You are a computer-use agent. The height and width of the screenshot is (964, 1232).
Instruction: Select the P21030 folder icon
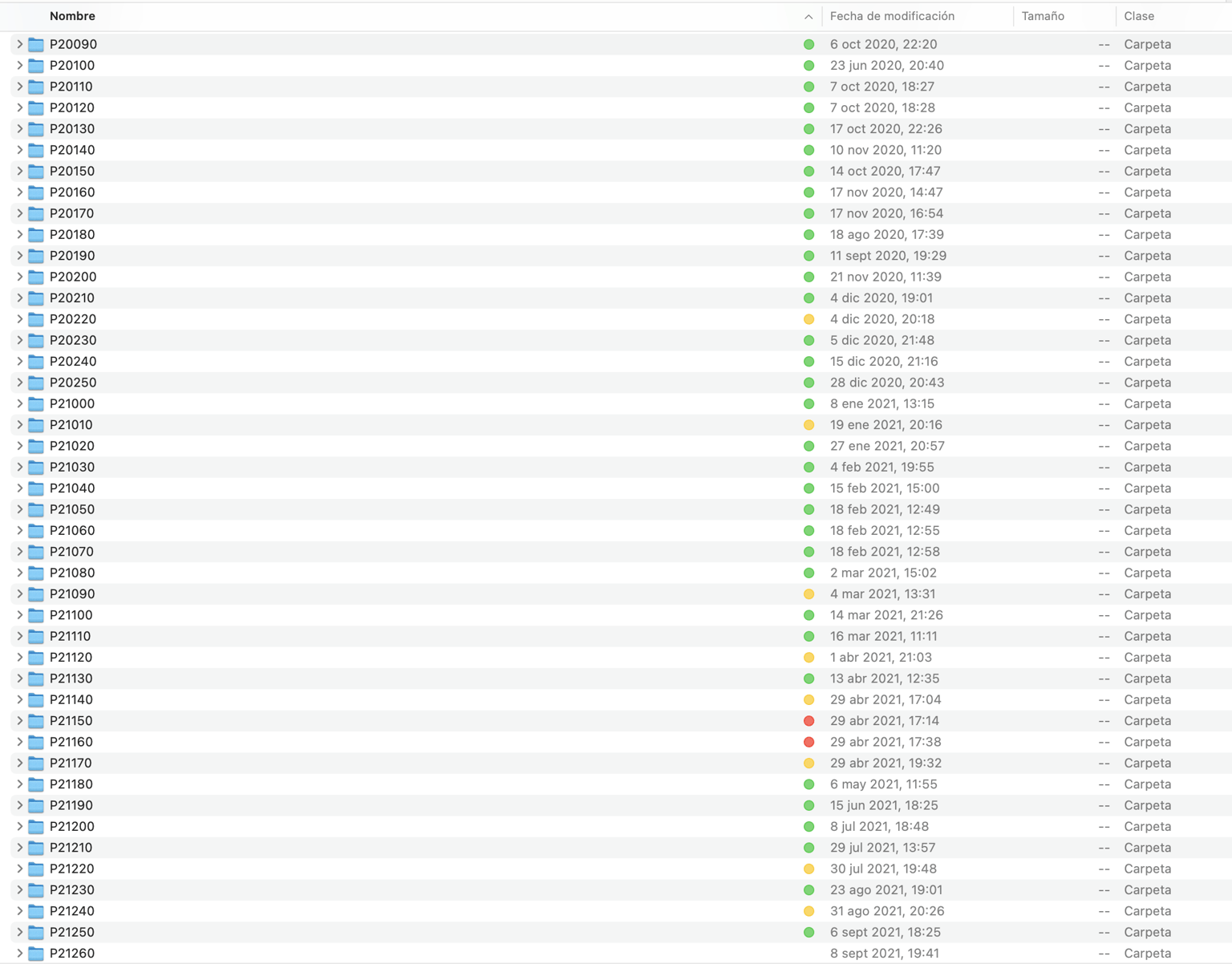pyautogui.click(x=36, y=467)
